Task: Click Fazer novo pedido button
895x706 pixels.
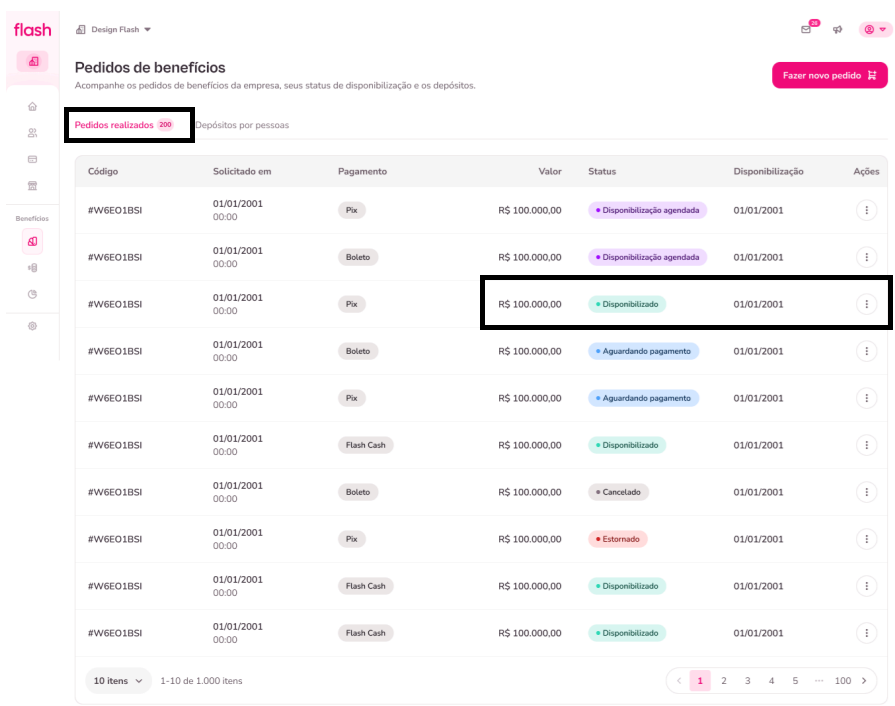Action: pos(829,75)
